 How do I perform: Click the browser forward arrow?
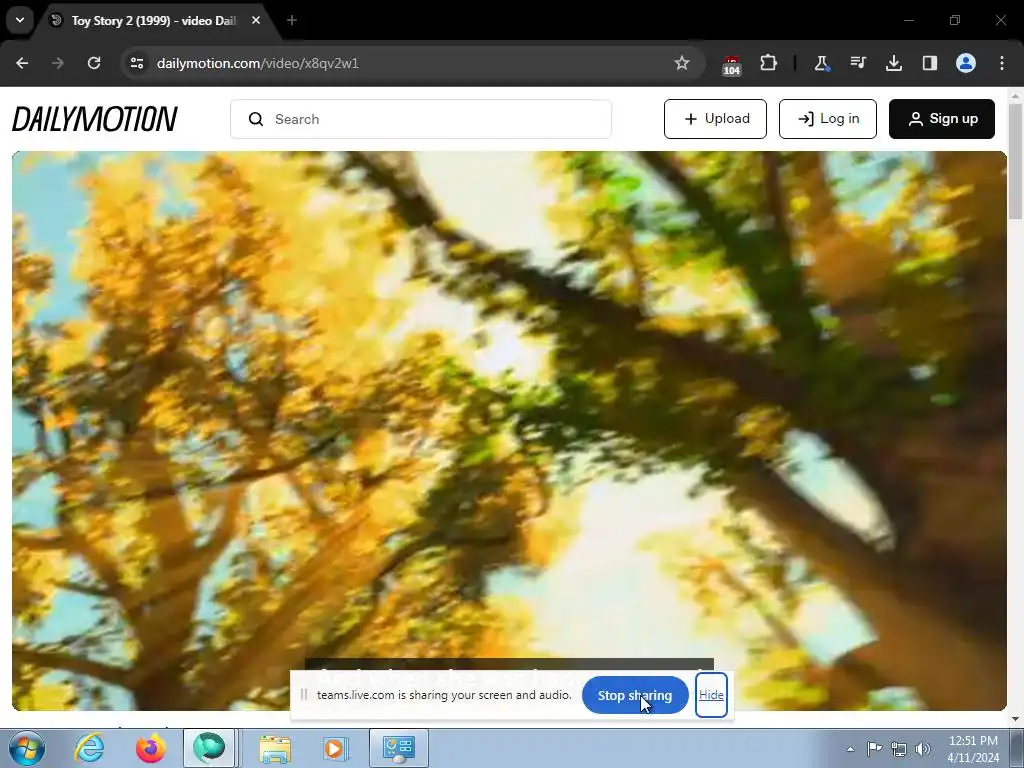[58, 63]
